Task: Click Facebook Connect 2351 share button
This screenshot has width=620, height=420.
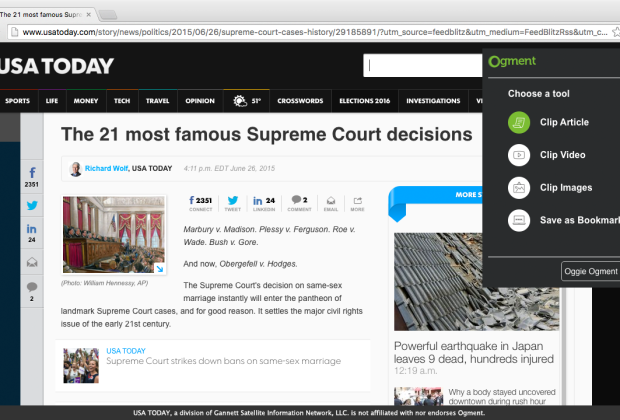Action: pos(200,203)
